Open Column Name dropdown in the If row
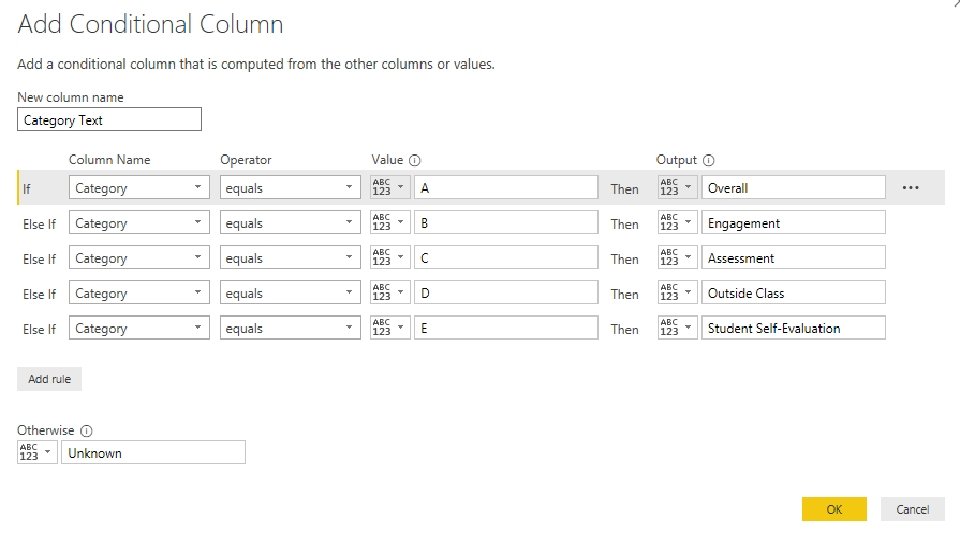Viewport: 960px width, 540px height. pyautogui.click(x=139, y=188)
